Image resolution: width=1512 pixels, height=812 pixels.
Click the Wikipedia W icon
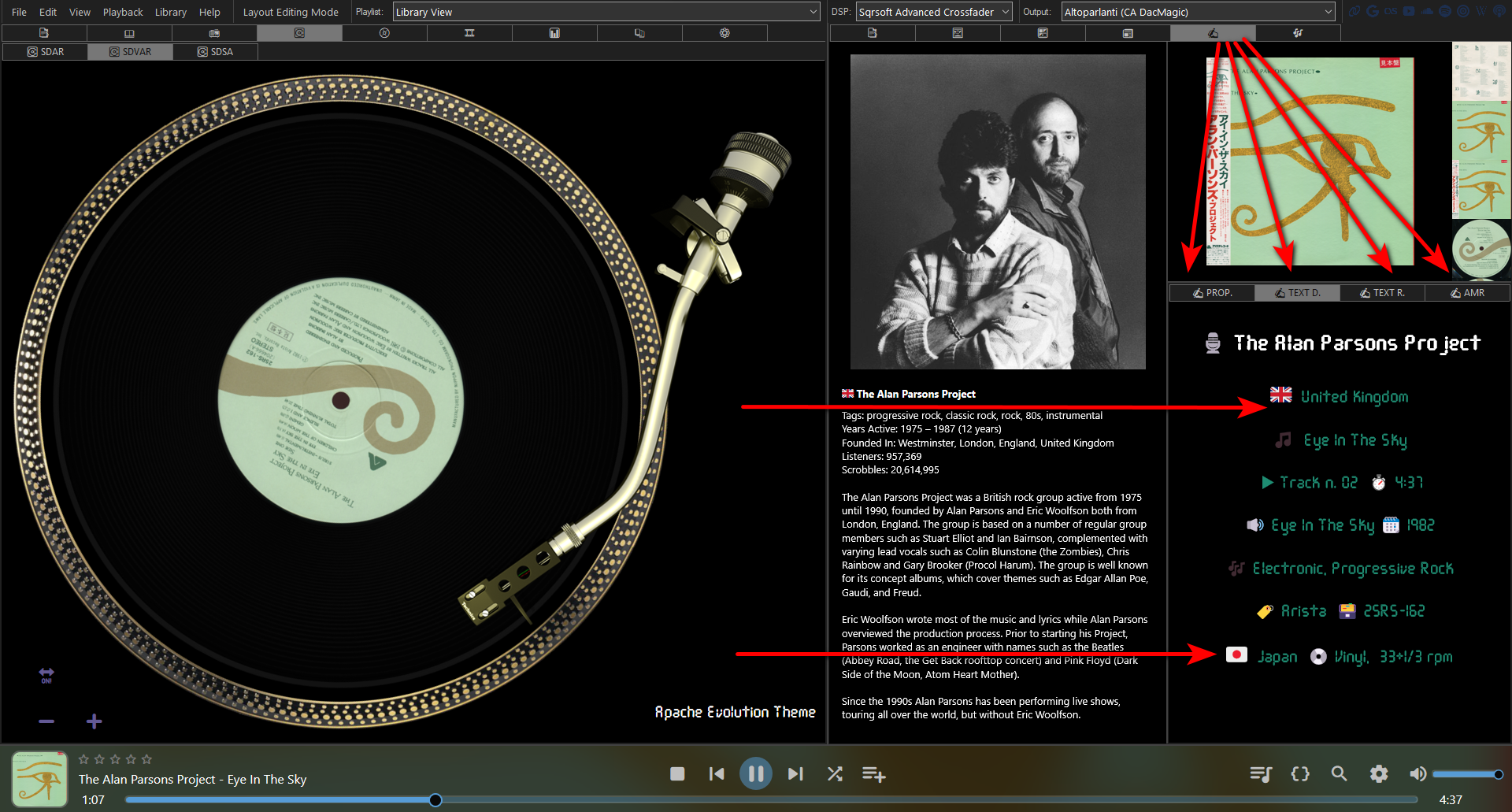1481,11
